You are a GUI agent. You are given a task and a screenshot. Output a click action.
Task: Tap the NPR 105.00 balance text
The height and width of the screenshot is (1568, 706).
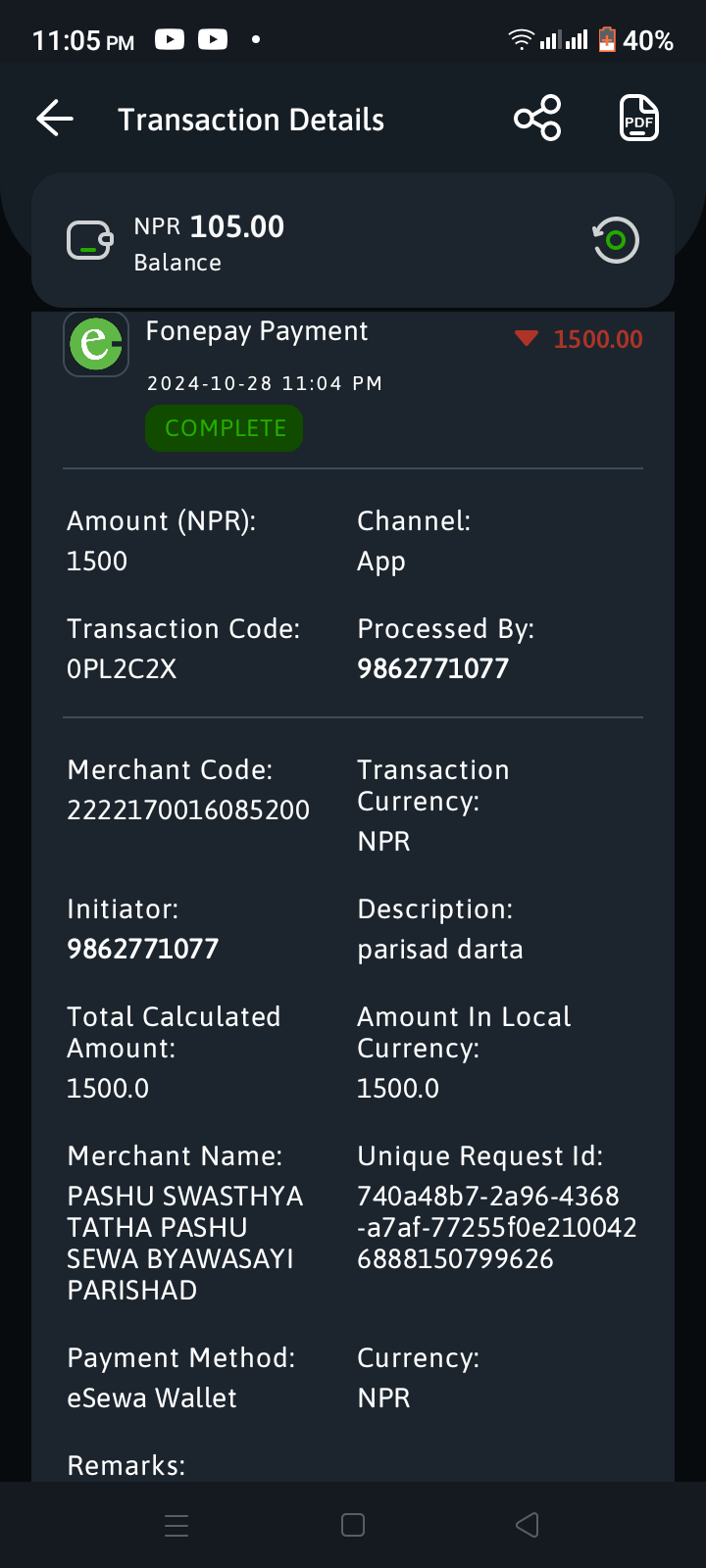tap(209, 226)
